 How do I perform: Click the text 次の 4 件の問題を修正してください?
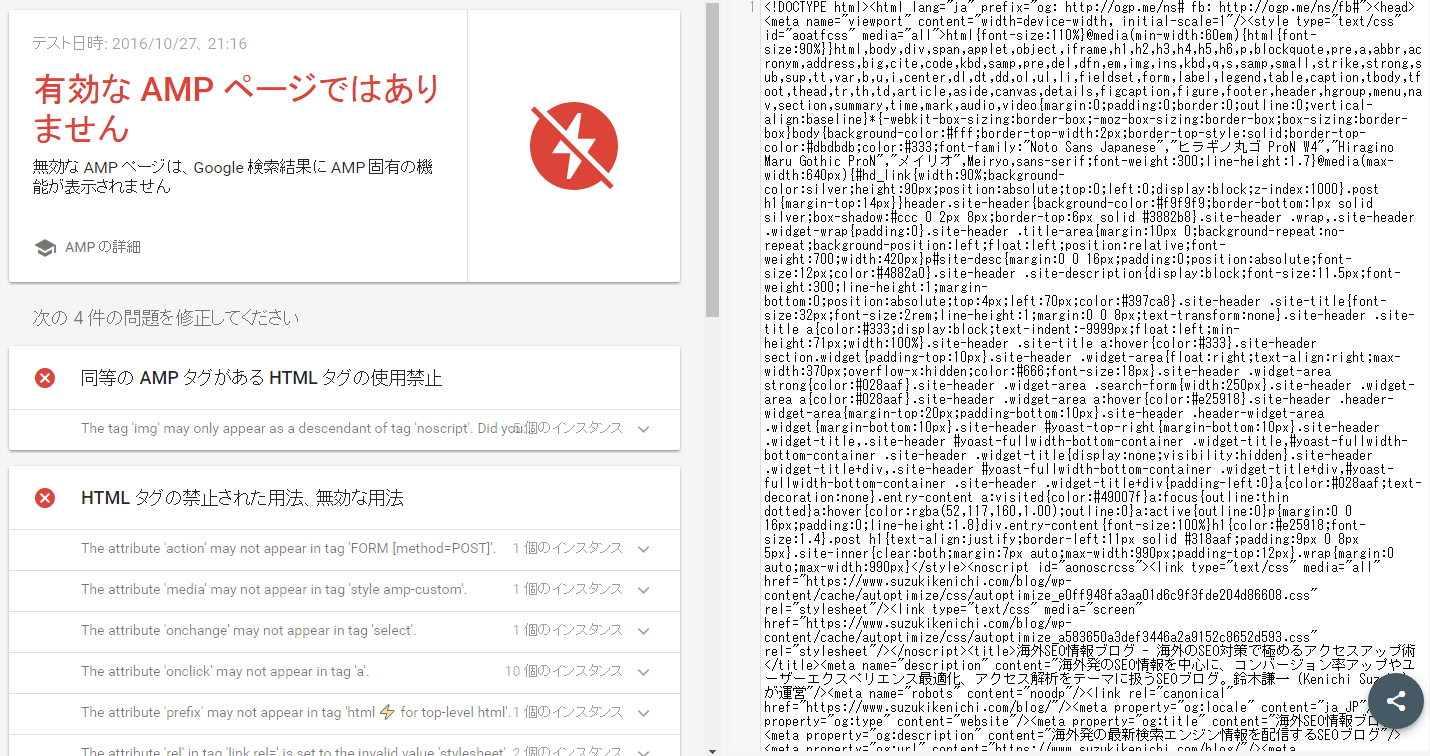tap(166, 318)
